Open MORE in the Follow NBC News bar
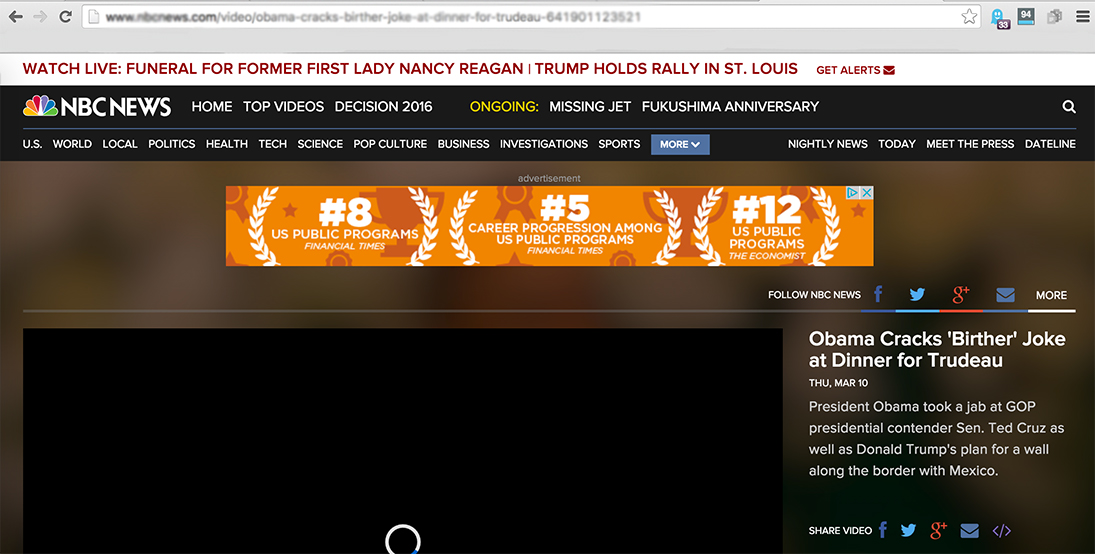The height and width of the screenshot is (554, 1095). 1051,295
